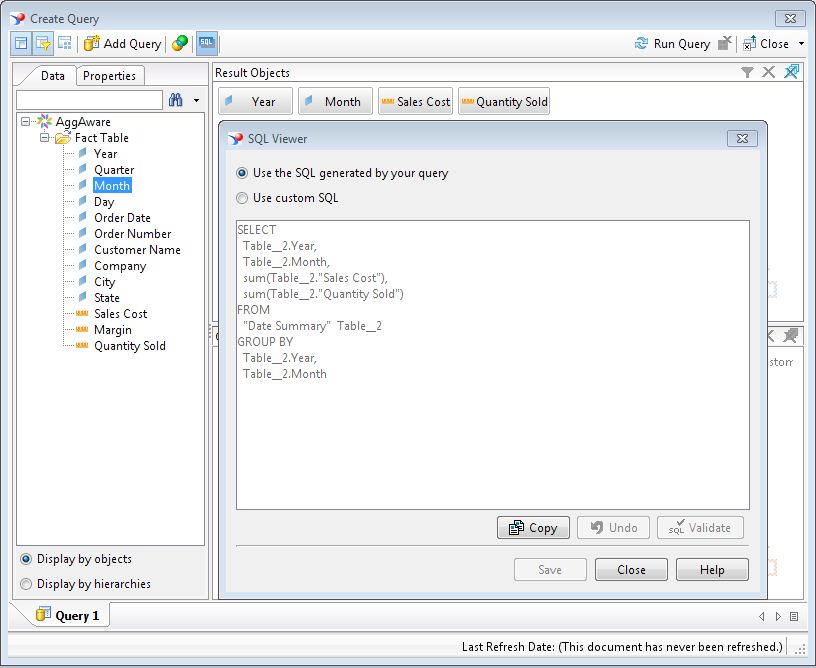816x668 pixels.
Task: Click the Month result object
Action: (x=335, y=101)
